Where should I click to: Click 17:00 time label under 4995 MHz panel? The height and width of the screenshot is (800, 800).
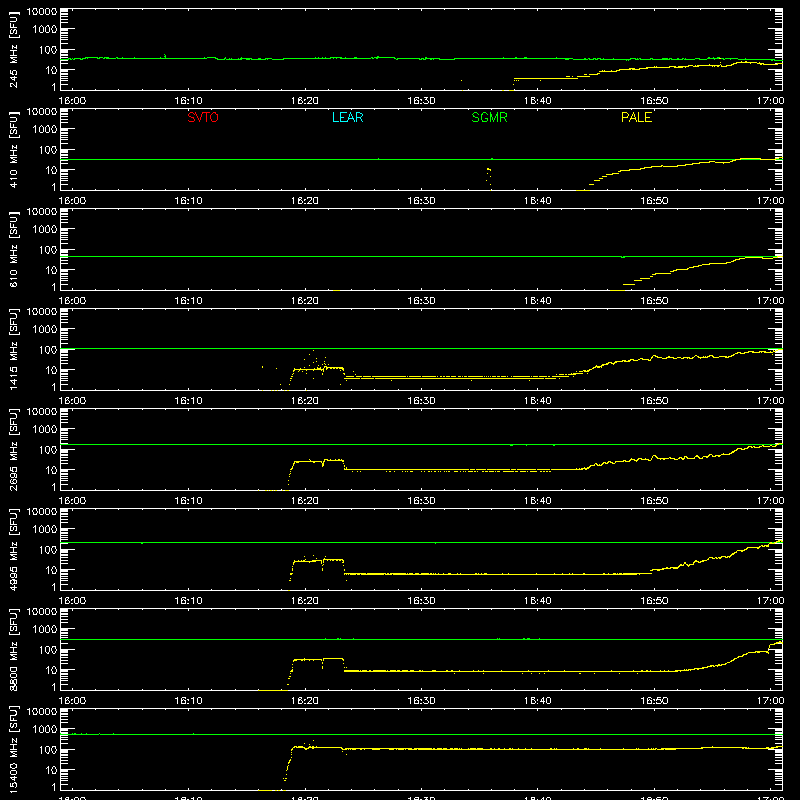point(770,601)
